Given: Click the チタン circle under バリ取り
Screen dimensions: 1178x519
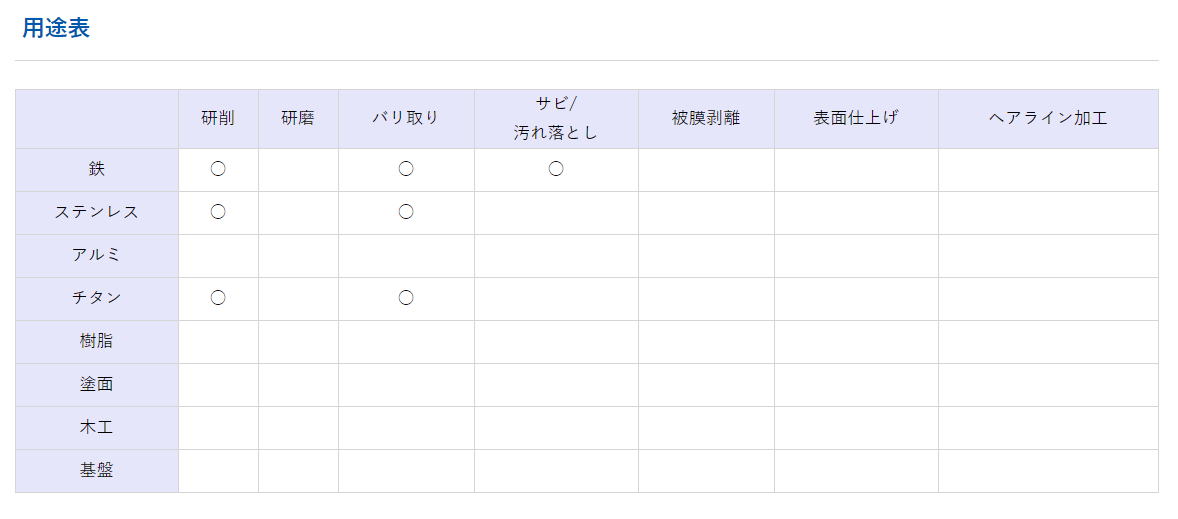Looking at the screenshot, I should [406, 298].
